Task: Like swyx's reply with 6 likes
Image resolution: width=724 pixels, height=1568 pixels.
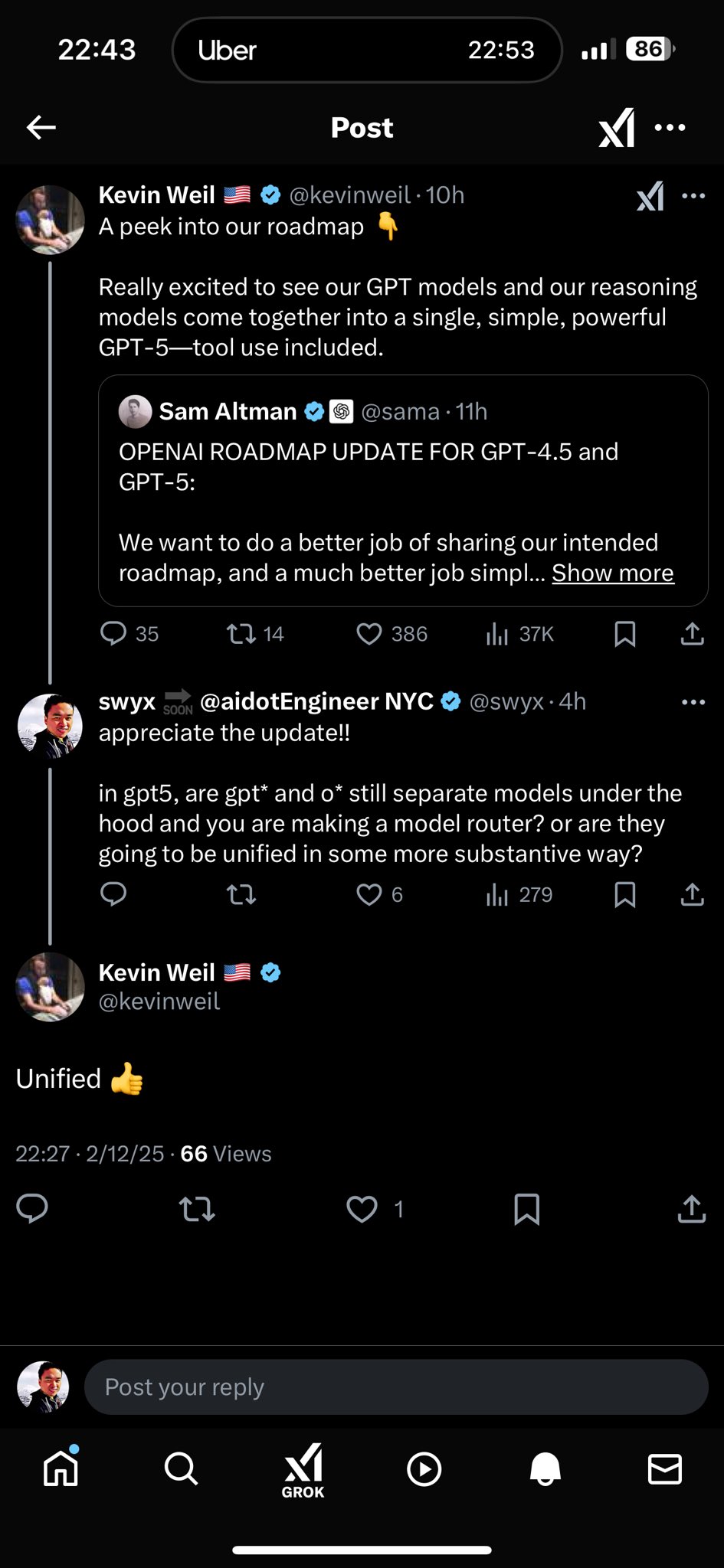Action: point(369,894)
